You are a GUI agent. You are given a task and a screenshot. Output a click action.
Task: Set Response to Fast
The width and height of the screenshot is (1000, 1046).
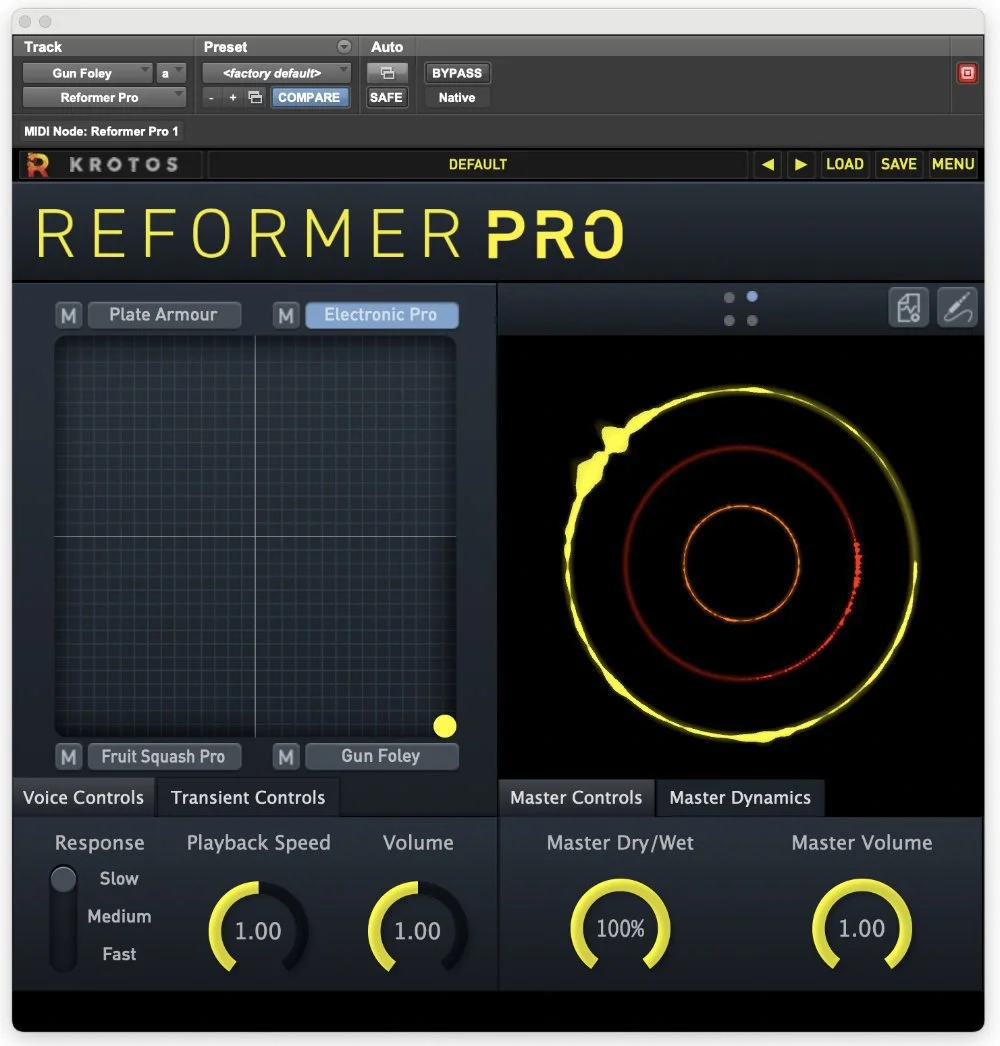pyautogui.click(x=119, y=954)
